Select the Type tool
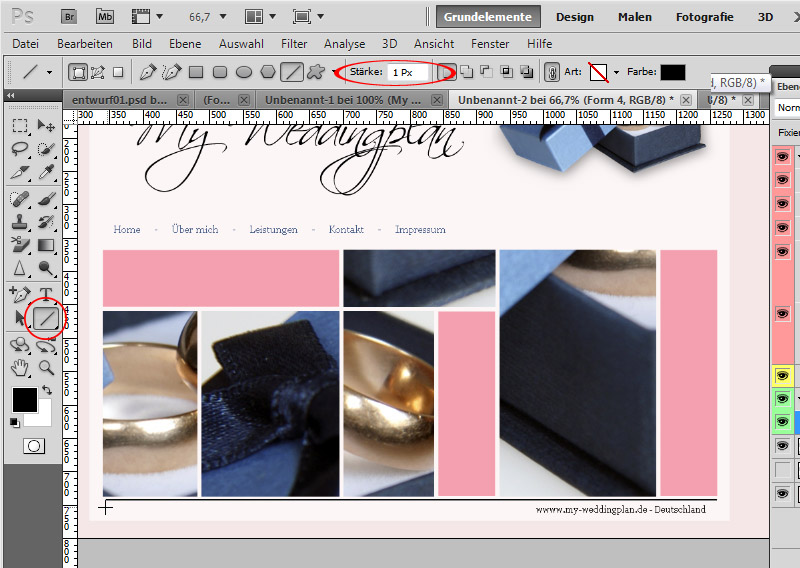The width and height of the screenshot is (800, 568). coord(46,293)
